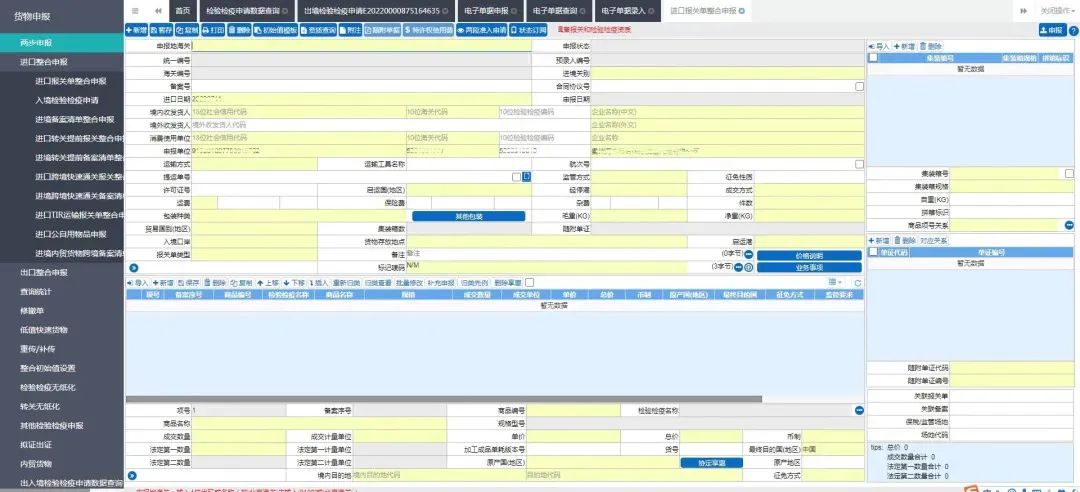Click the refresh icon of goods list

[x=858, y=283]
